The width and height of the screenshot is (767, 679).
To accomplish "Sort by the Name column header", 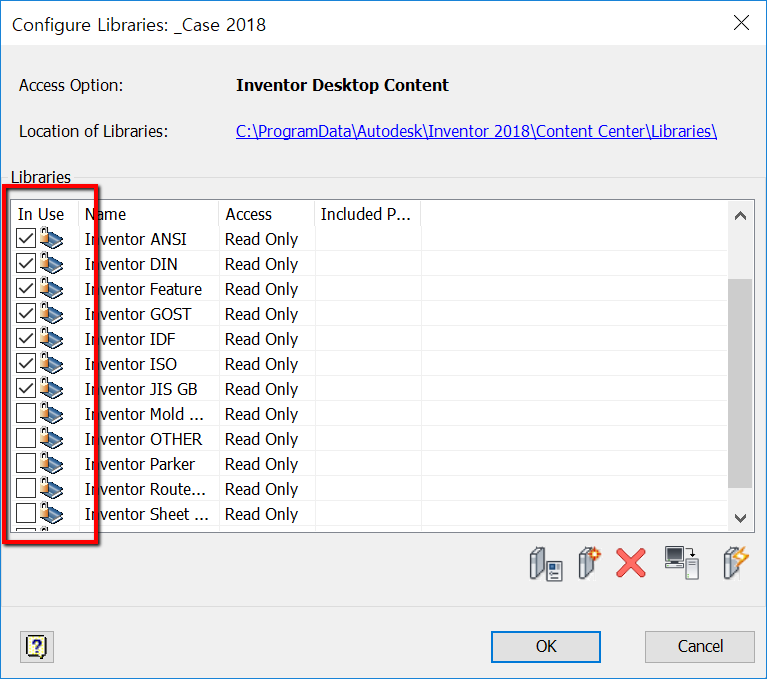I will 149,214.
